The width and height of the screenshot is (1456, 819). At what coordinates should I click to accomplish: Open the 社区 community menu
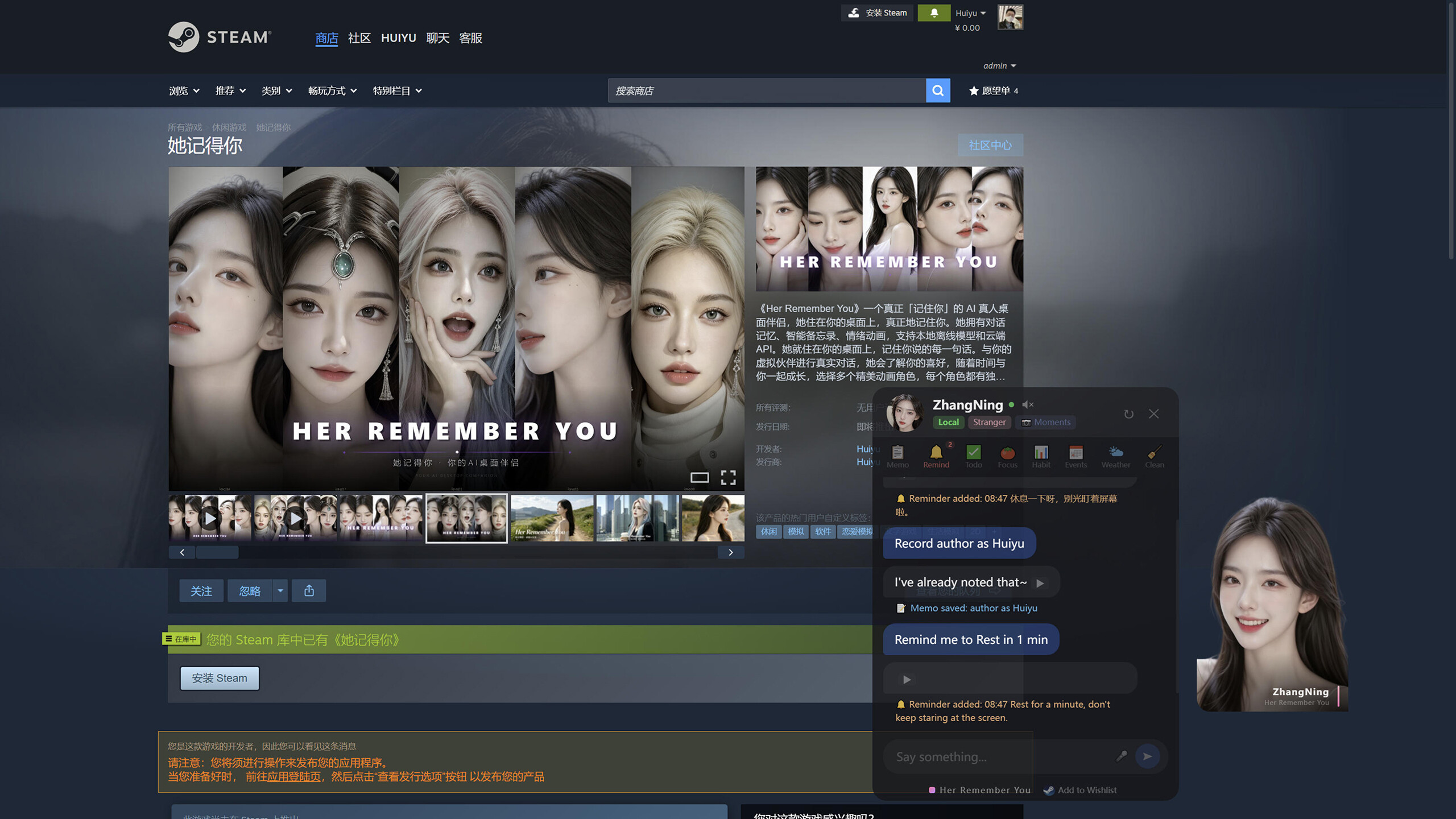pyautogui.click(x=359, y=38)
